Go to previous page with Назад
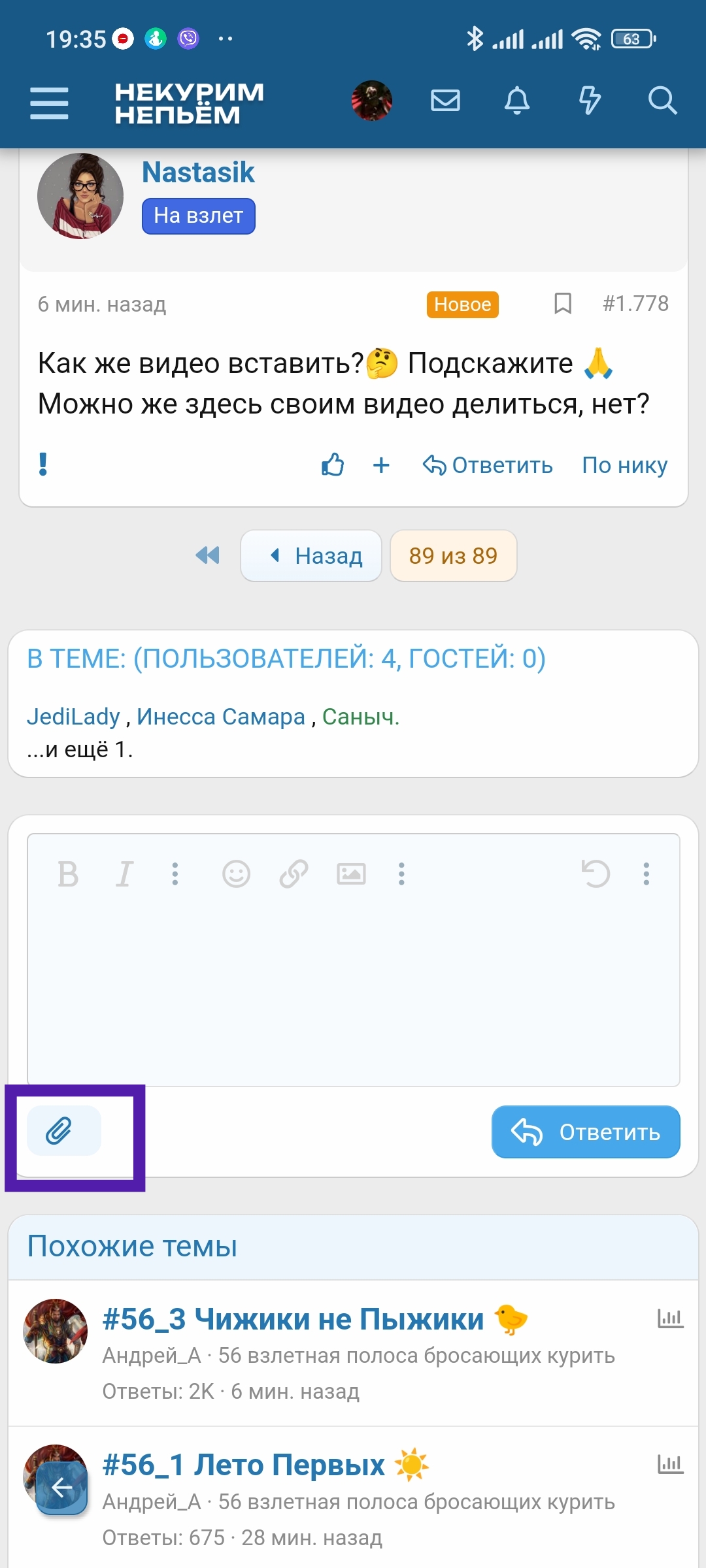 [312, 555]
